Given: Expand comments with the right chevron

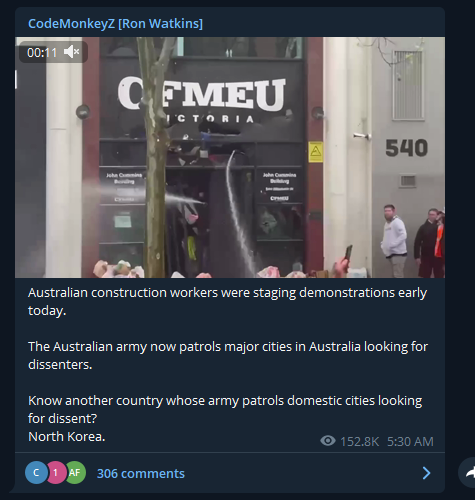Looking at the screenshot, I should point(426,473).
